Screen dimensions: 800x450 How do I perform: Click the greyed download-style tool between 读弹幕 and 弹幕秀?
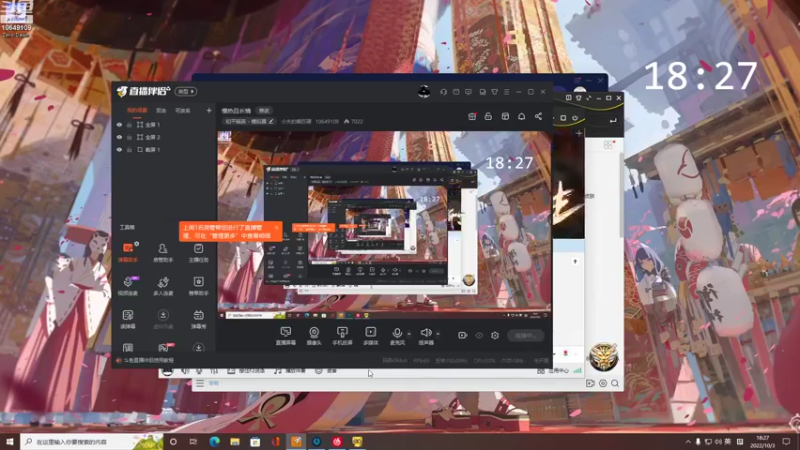(163, 319)
